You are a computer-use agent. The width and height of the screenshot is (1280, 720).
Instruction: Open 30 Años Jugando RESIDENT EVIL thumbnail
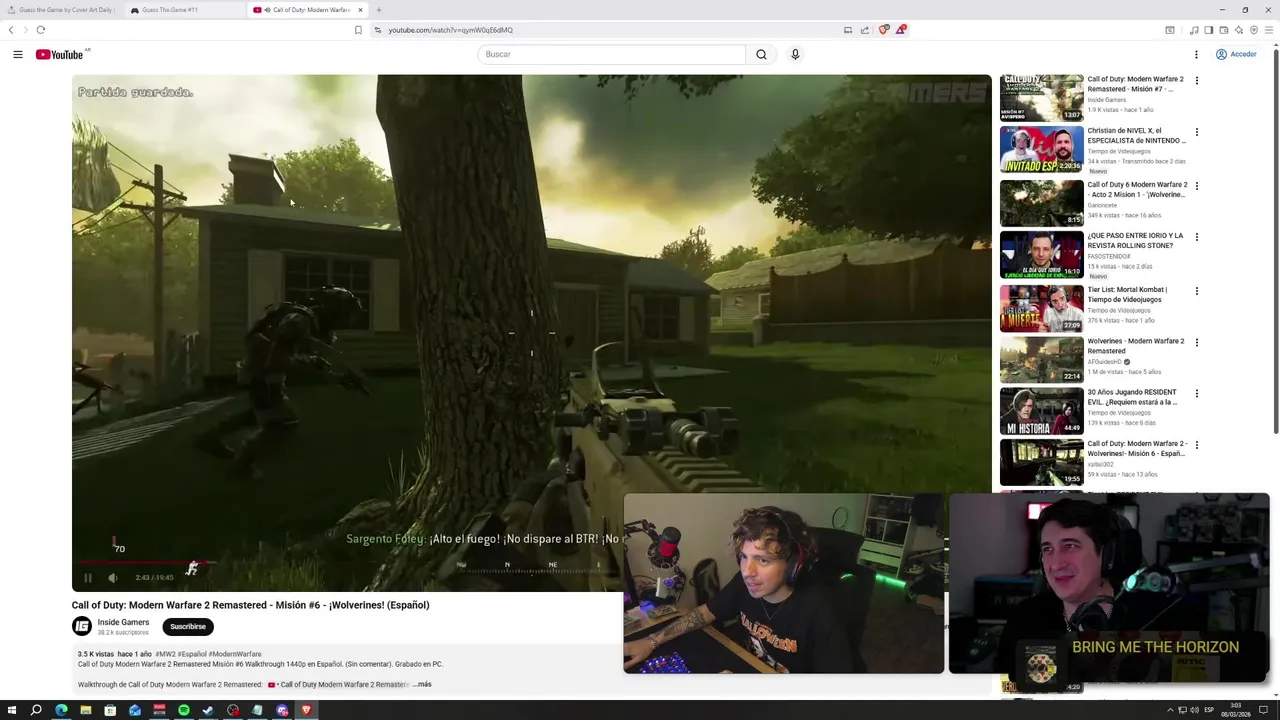coord(1041,410)
